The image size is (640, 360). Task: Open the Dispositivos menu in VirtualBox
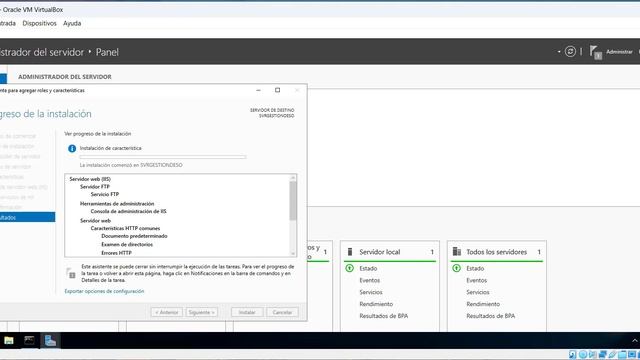39,23
